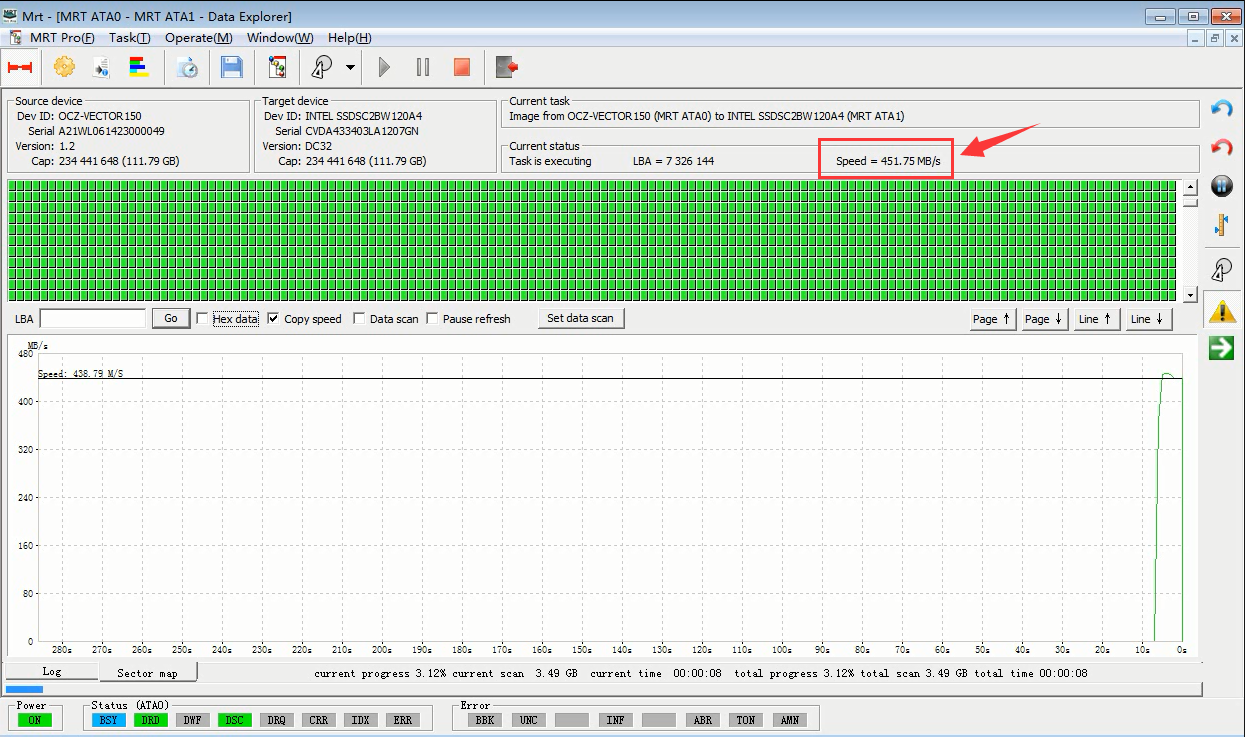Uncheck the Copy speed checkbox
The image size is (1245, 737).
click(274, 319)
